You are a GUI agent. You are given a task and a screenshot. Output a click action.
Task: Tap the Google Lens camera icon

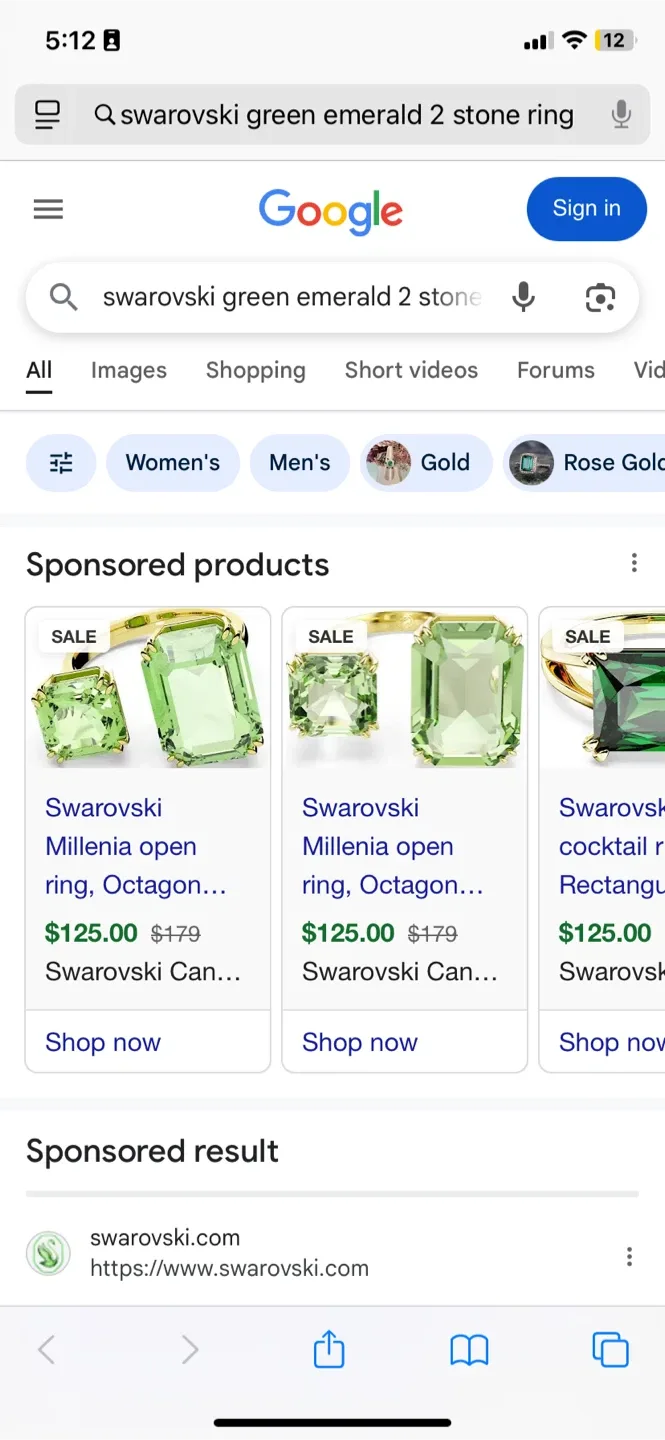(600, 297)
